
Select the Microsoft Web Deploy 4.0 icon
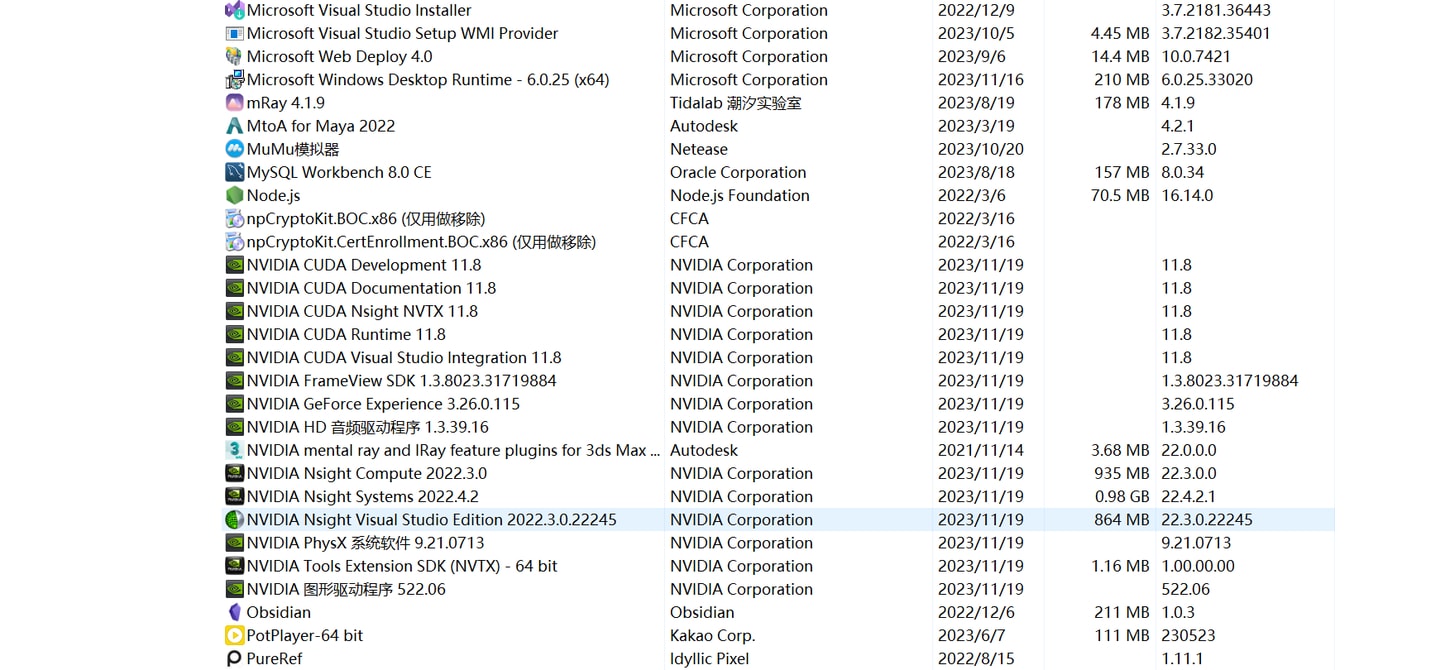pyautogui.click(x=234, y=56)
